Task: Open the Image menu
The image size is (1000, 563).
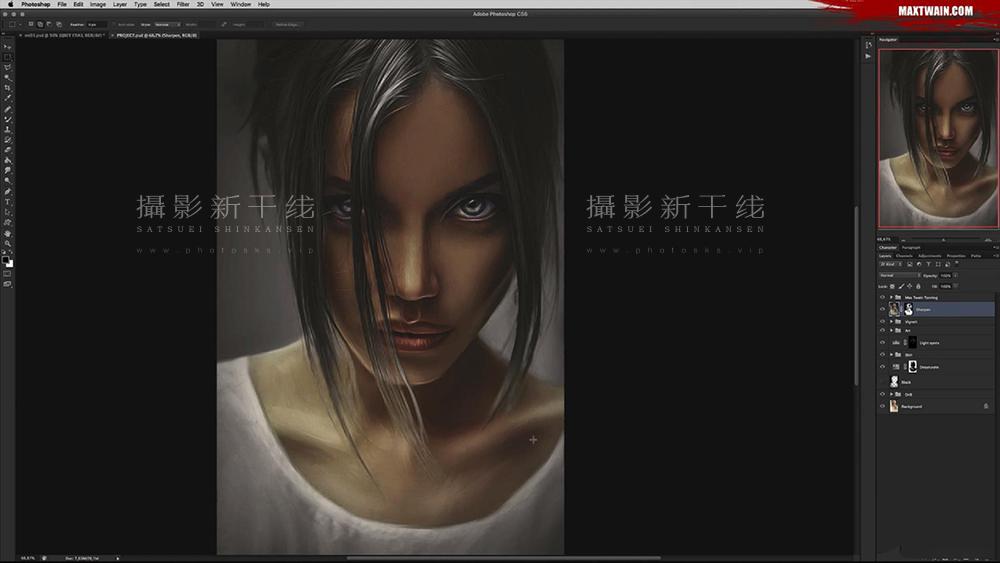Action: coord(98,4)
